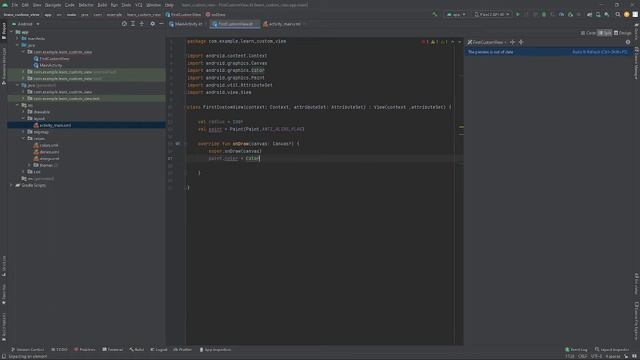Open preview panel settings gear icon

(x=628, y=42)
